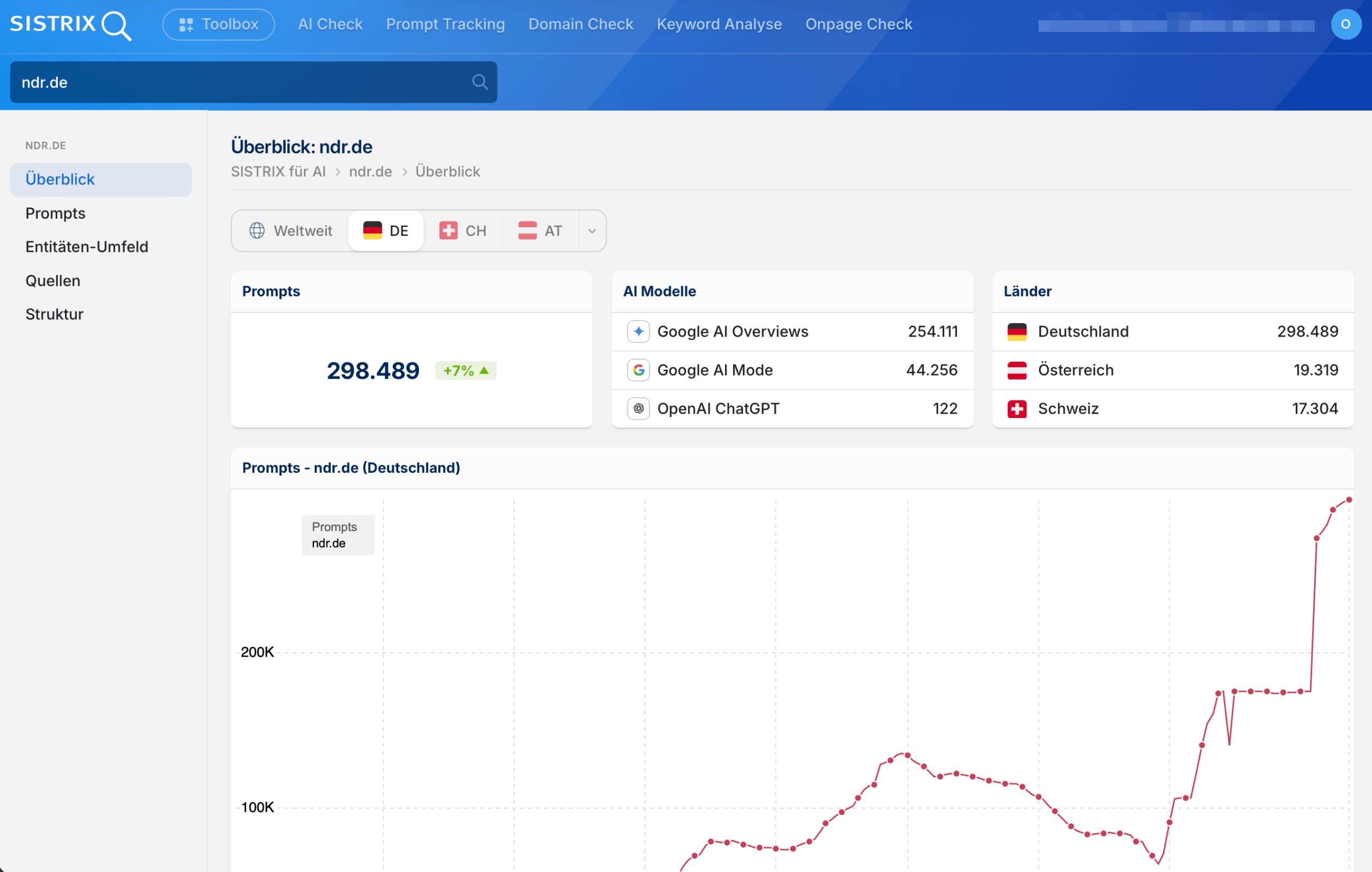Click the German flag on DE tab
The height and width of the screenshot is (872, 1372).
[x=372, y=231]
